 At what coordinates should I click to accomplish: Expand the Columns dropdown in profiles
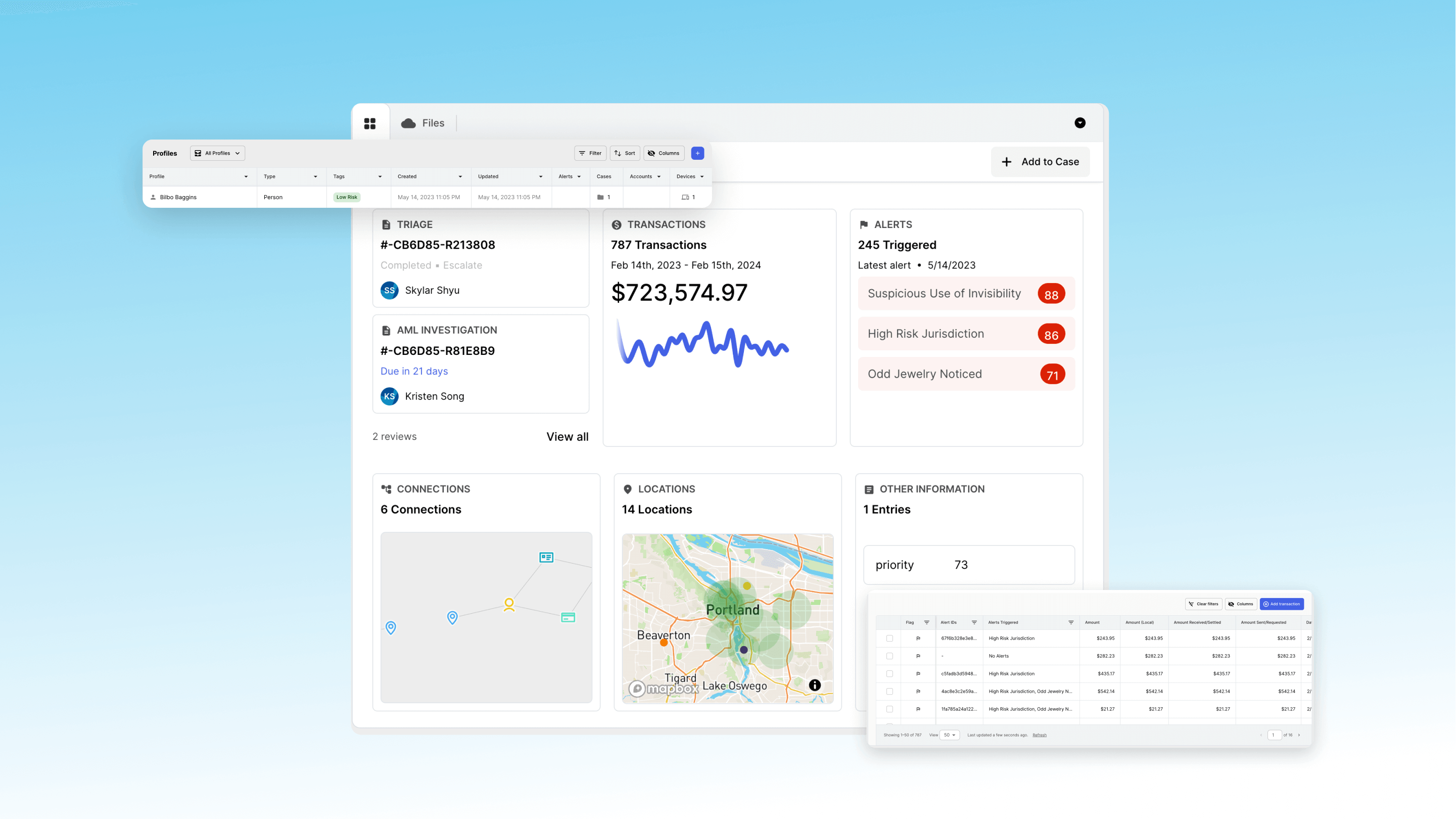click(x=665, y=153)
